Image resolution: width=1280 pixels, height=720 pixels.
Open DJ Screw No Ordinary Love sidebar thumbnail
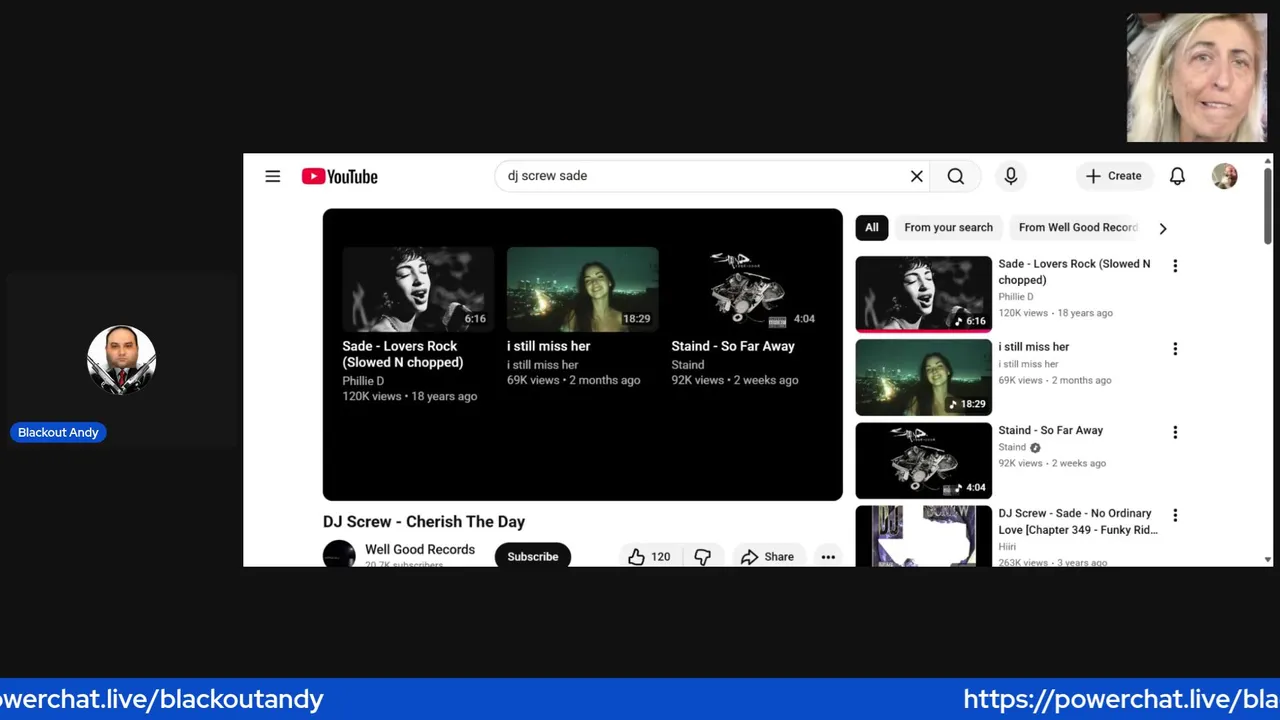point(924,536)
